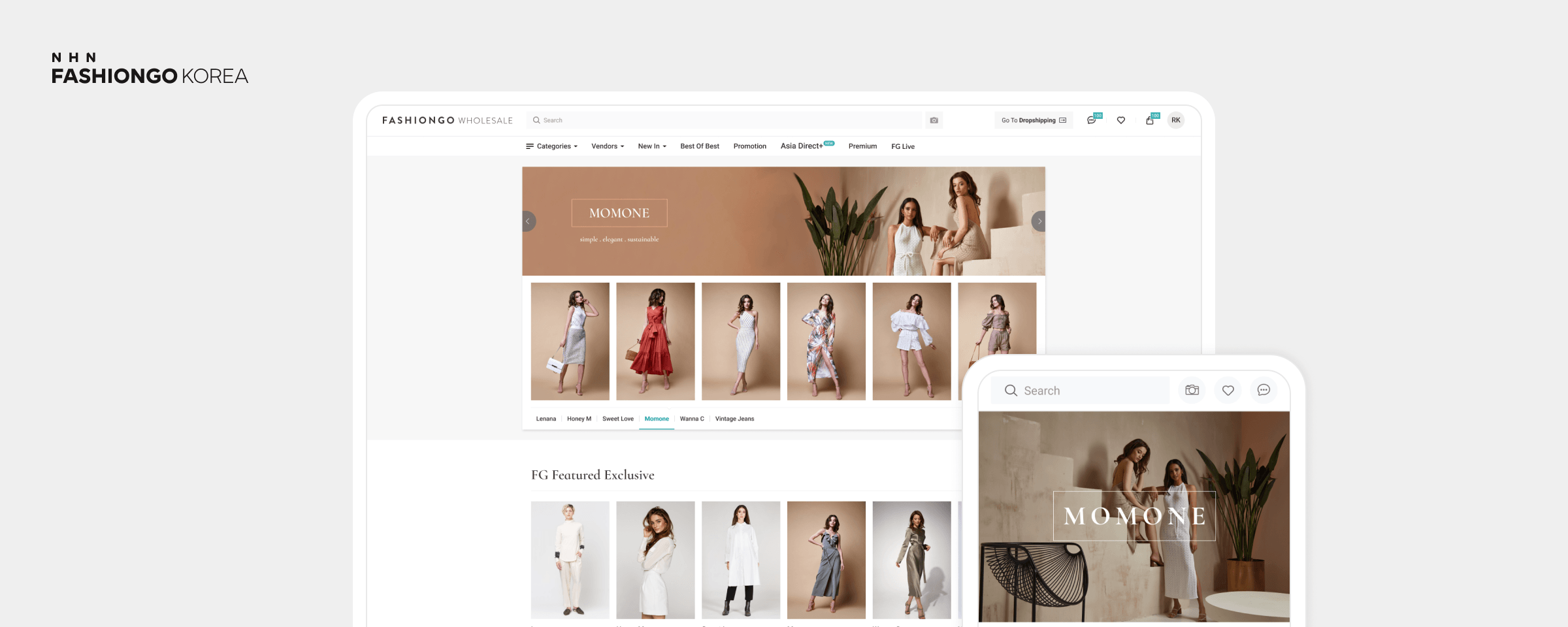The image size is (1568, 627).
Task: Select the Vintage Jeans vendor tab
Action: [x=734, y=419]
